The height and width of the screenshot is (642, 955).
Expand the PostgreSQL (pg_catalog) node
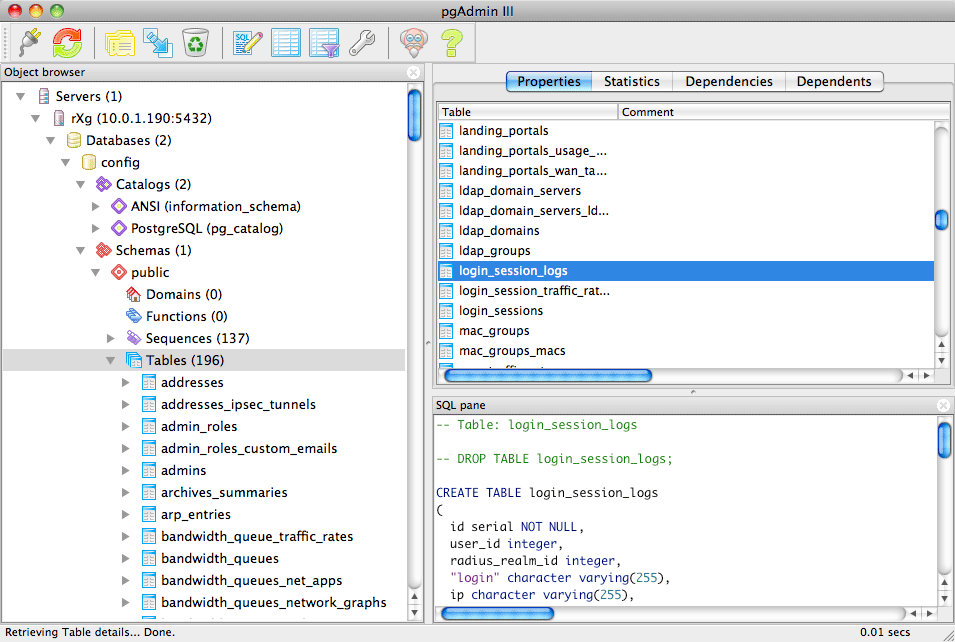[96, 228]
